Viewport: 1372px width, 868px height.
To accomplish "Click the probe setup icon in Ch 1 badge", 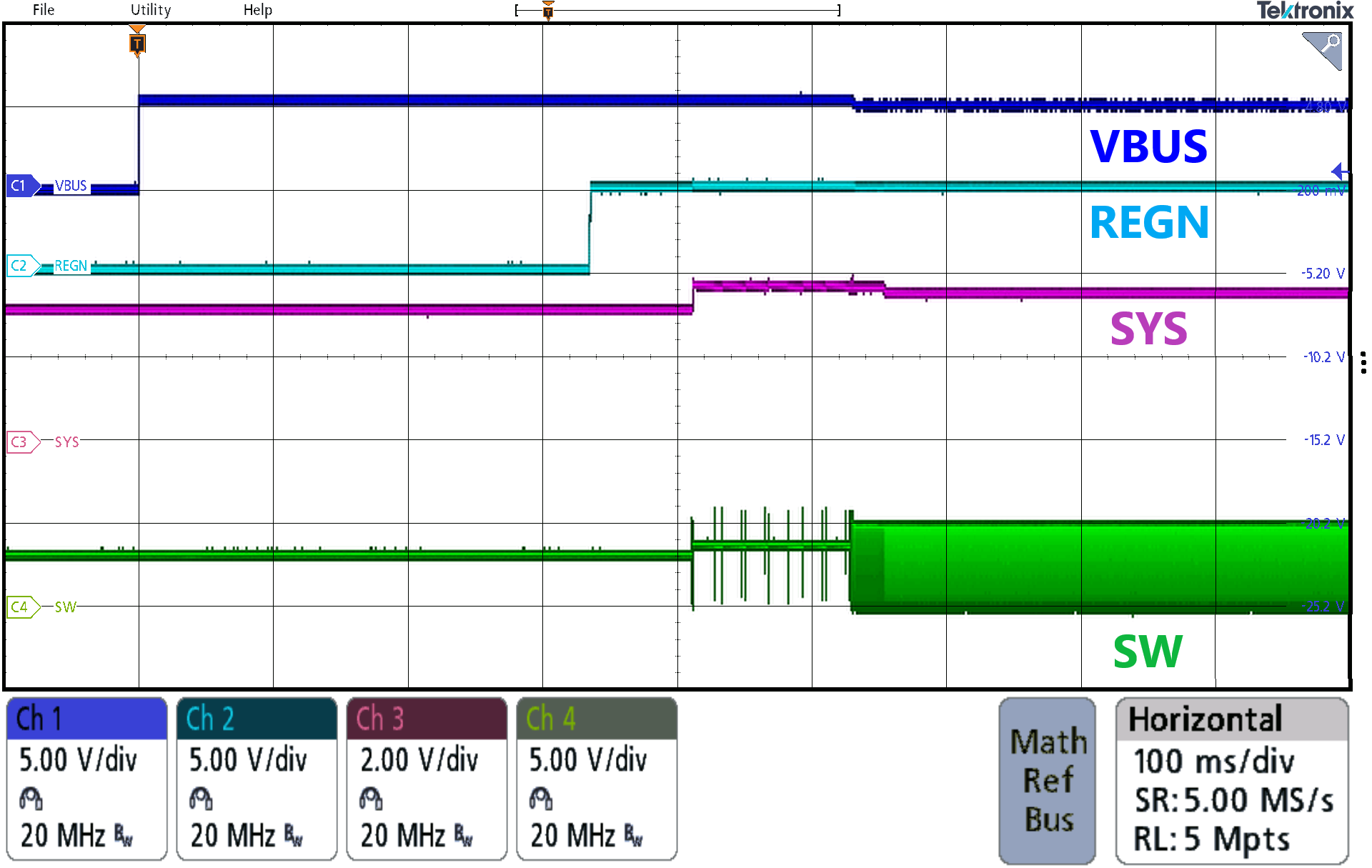I will (30, 798).
